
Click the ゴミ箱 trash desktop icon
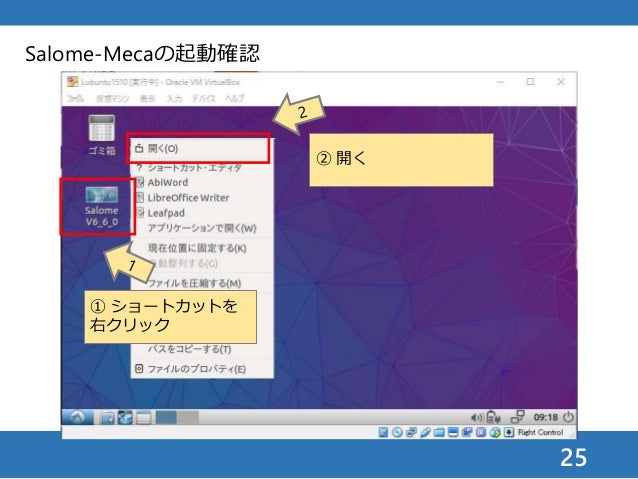click(x=102, y=135)
